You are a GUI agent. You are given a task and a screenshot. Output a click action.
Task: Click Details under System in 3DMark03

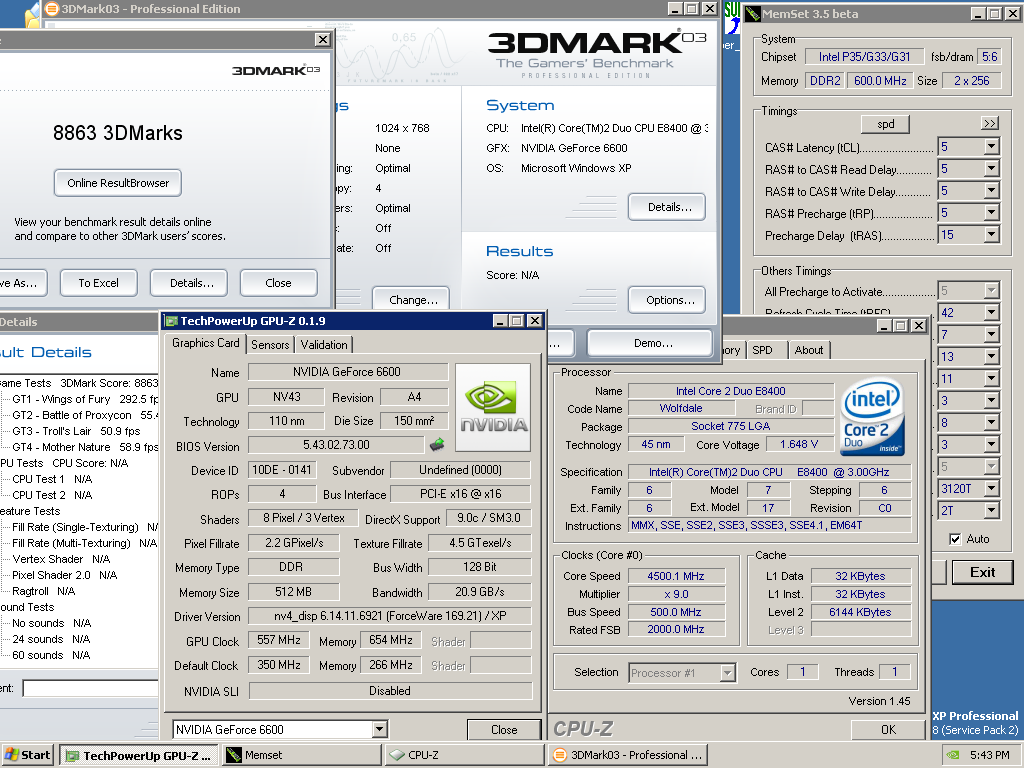pos(667,207)
